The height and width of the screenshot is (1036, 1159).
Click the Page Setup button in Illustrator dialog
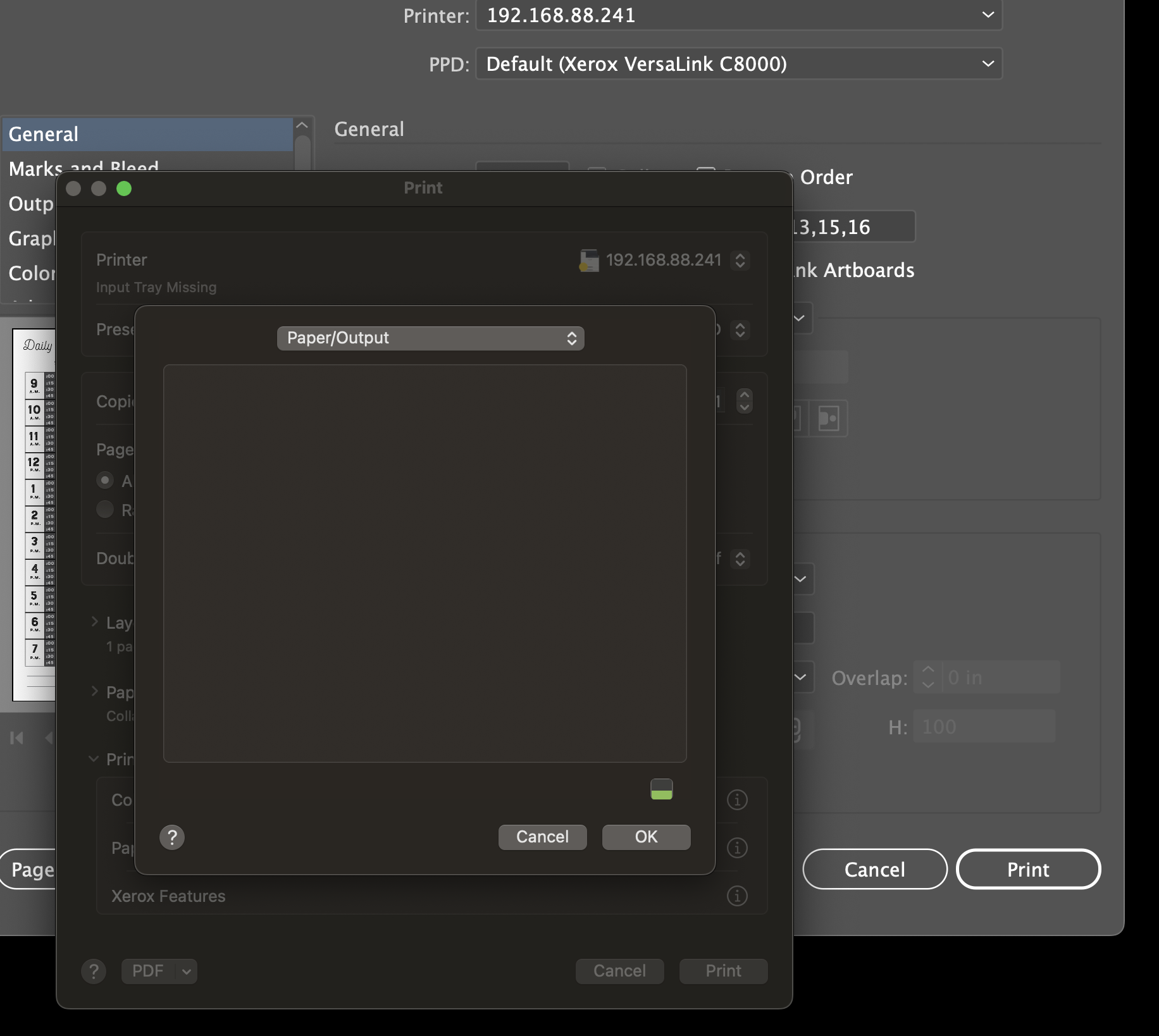point(28,869)
